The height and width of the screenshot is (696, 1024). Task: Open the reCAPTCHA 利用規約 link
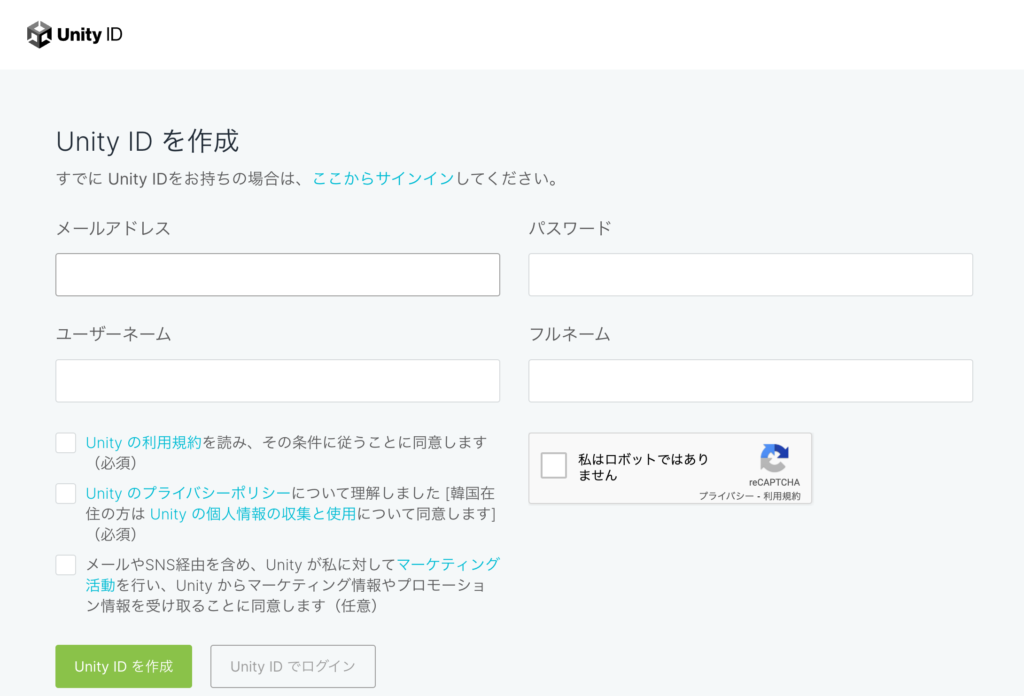point(782,496)
